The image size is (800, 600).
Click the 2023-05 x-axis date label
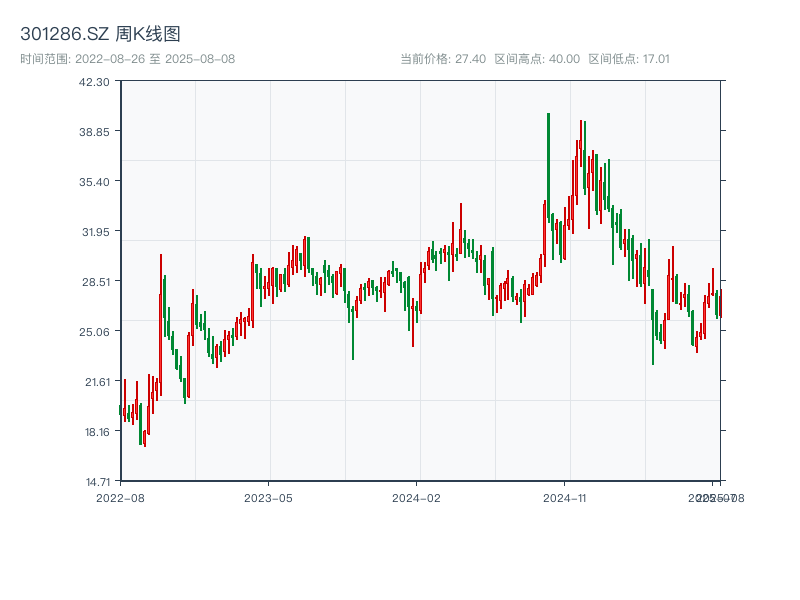(x=269, y=497)
